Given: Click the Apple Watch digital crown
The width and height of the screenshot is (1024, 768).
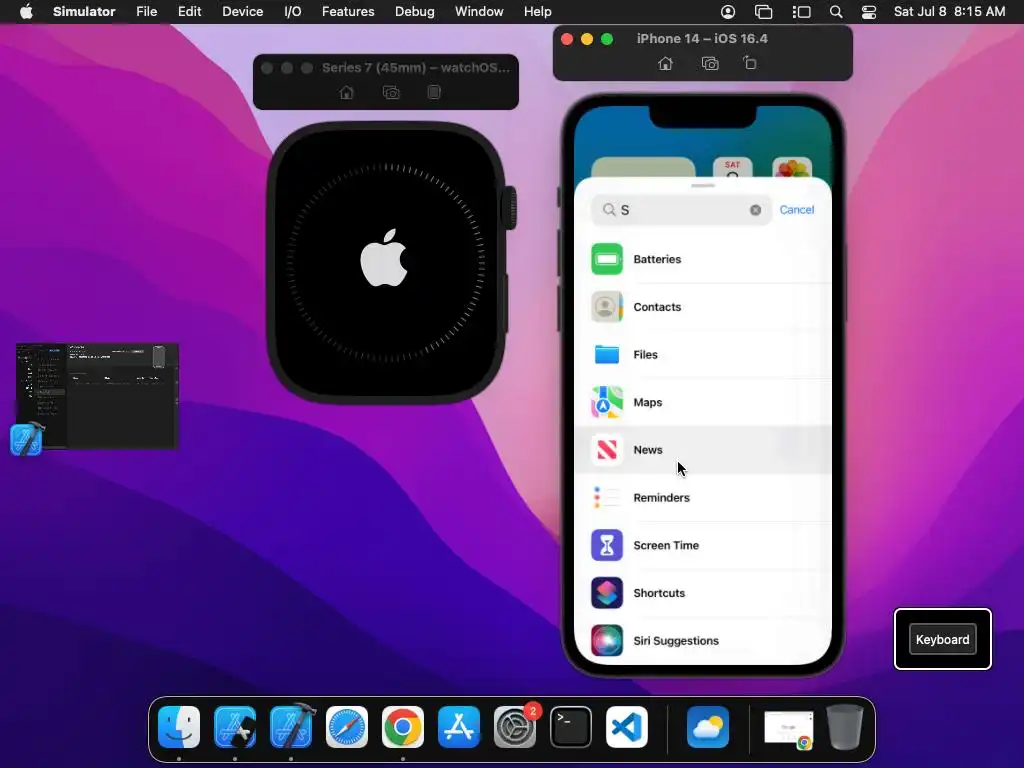Looking at the screenshot, I should (x=509, y=208).
